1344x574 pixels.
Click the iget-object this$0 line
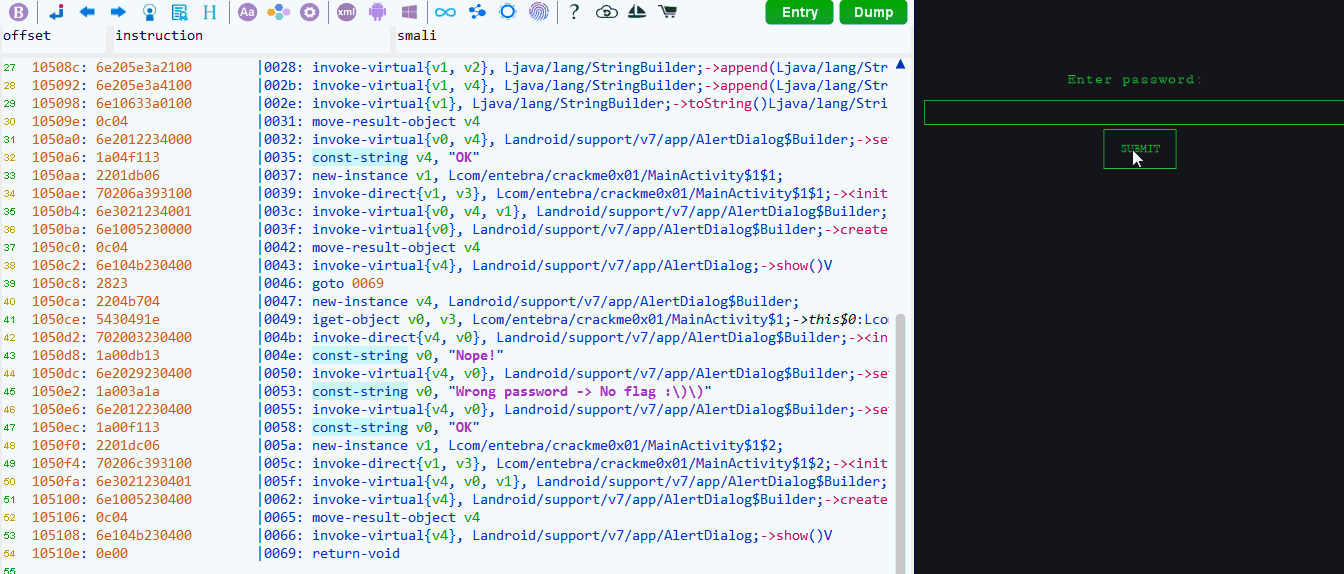[x=574, y=319]
